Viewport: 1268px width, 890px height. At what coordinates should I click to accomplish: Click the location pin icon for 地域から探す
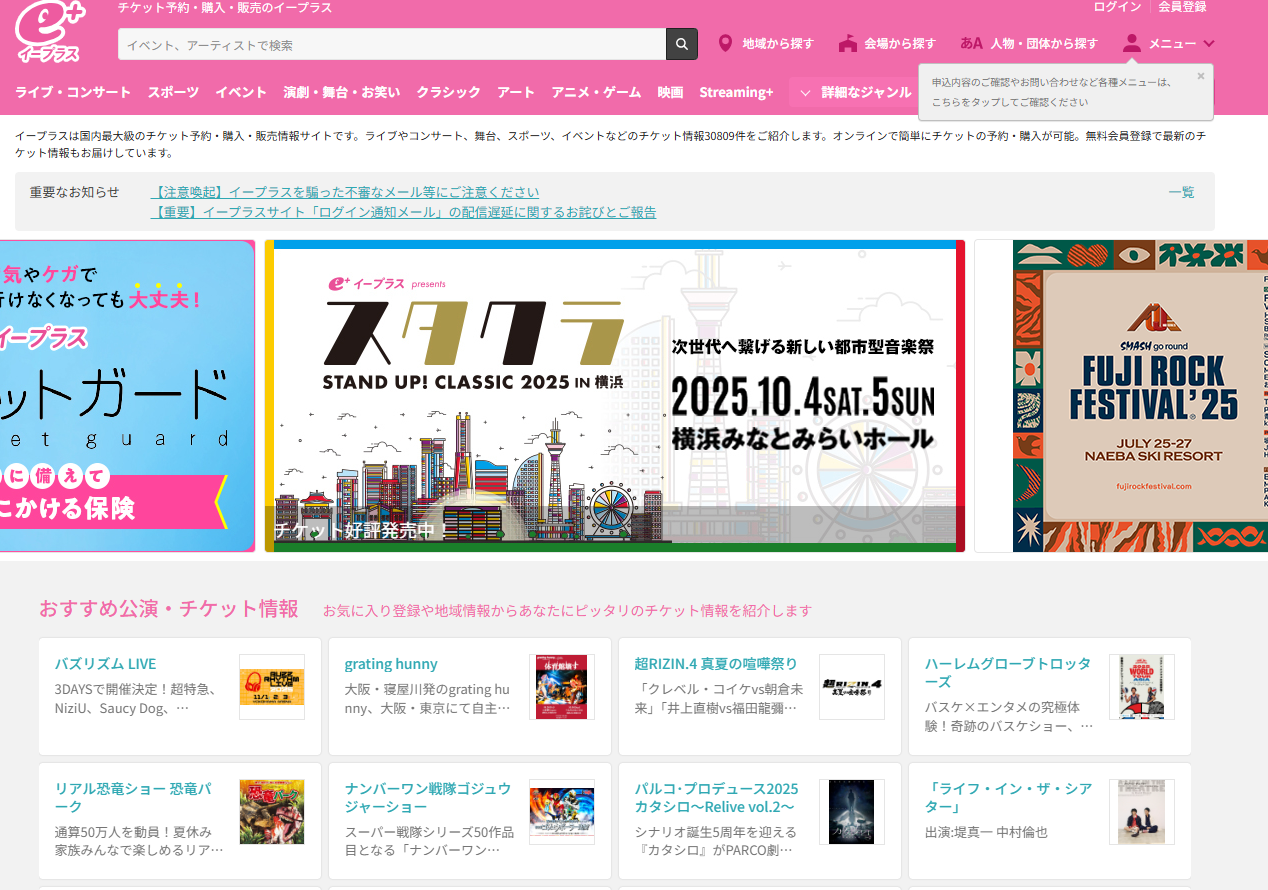pyautogui.click(x=726, y=44)
